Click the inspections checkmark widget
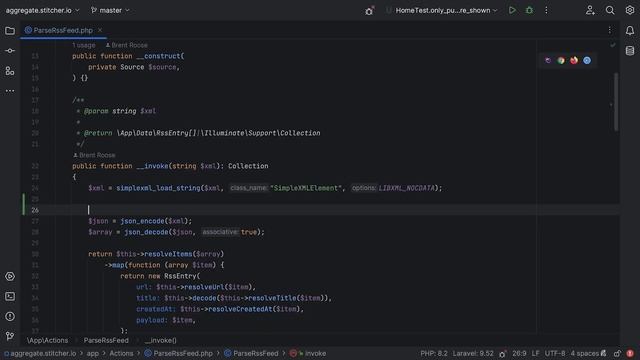The image size is (640, 360). pyautogui.click(x=613, y=45)
